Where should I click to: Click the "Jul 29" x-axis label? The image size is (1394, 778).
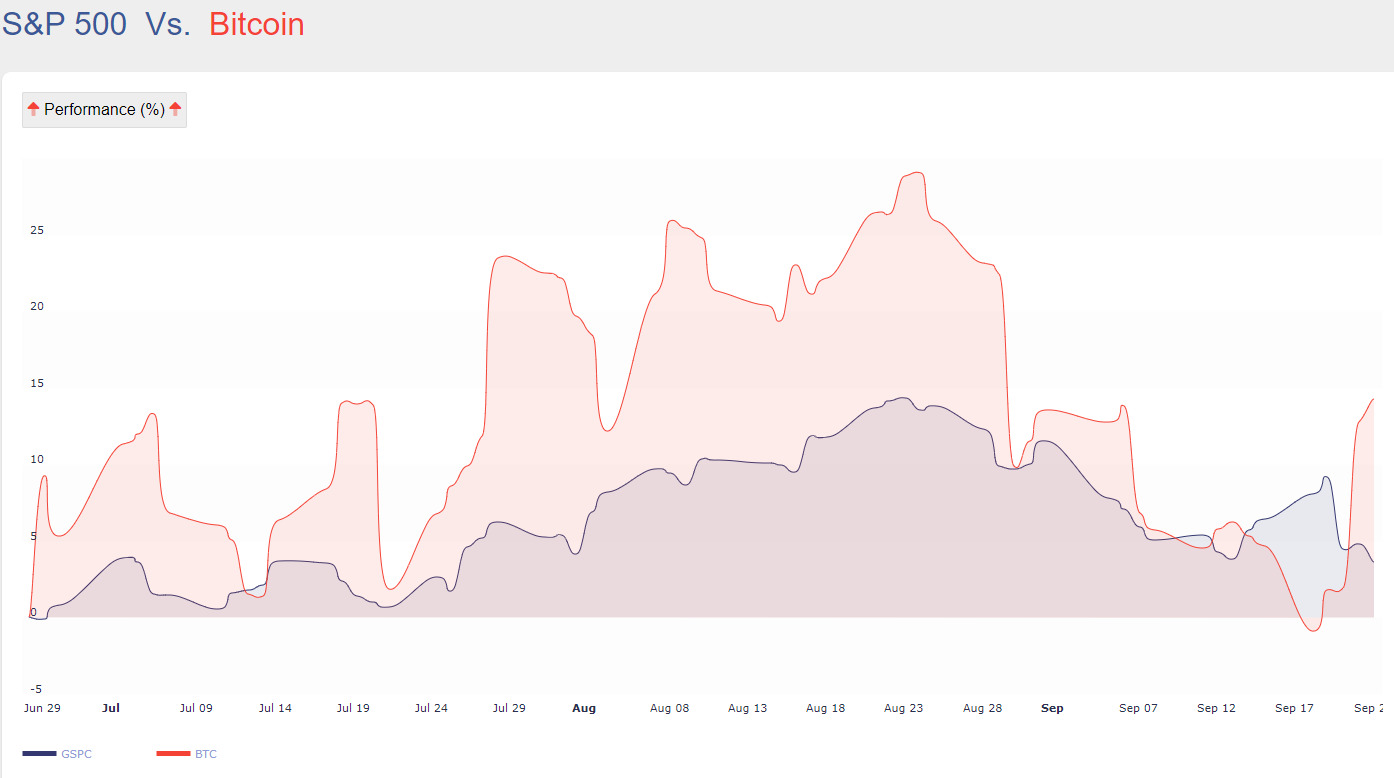pos(509,708)
